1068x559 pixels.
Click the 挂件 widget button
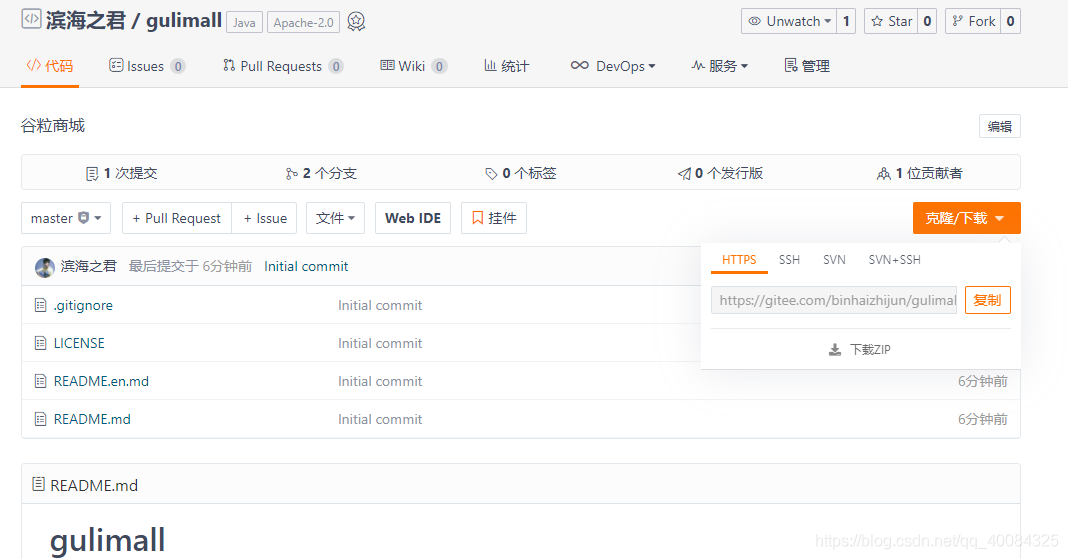(494, 218)
